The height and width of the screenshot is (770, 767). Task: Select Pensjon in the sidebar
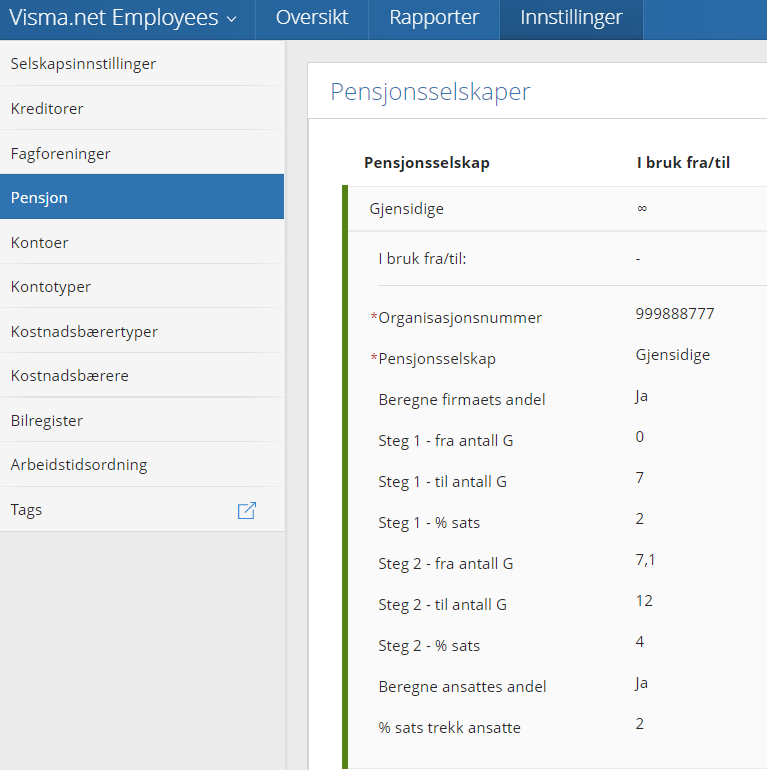[x=142, y=197]
